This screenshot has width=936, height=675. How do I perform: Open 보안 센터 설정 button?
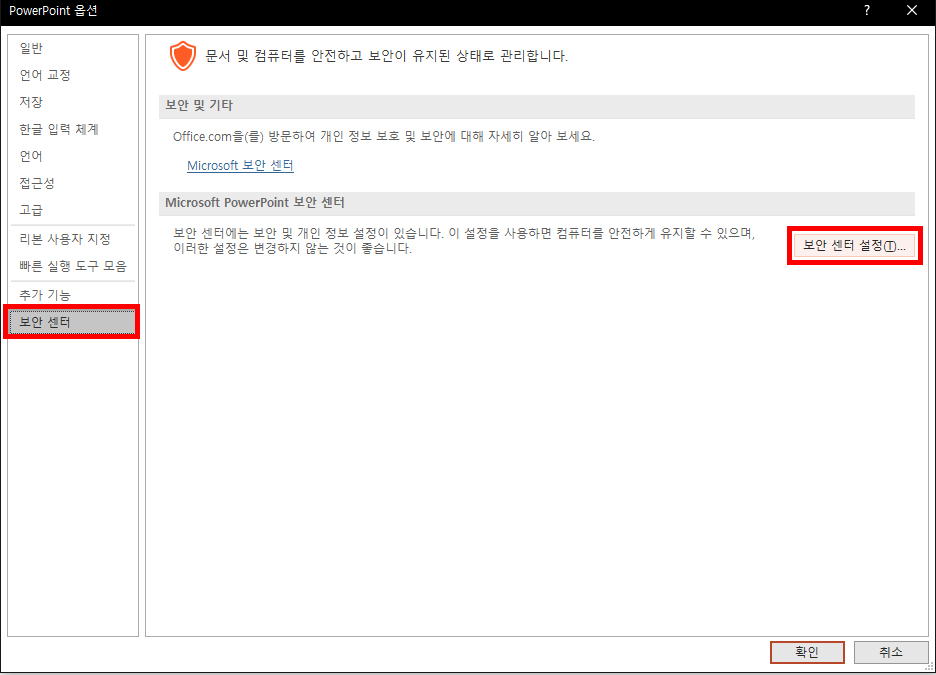[854, 245]
